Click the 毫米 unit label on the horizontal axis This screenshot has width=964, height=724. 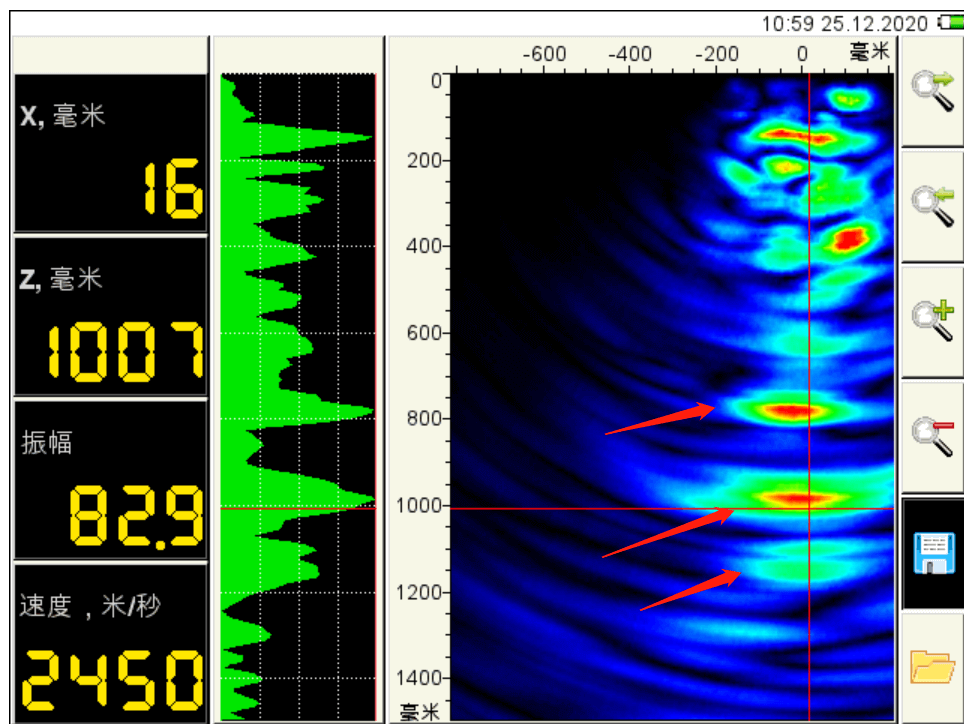(x=868, y=52)
